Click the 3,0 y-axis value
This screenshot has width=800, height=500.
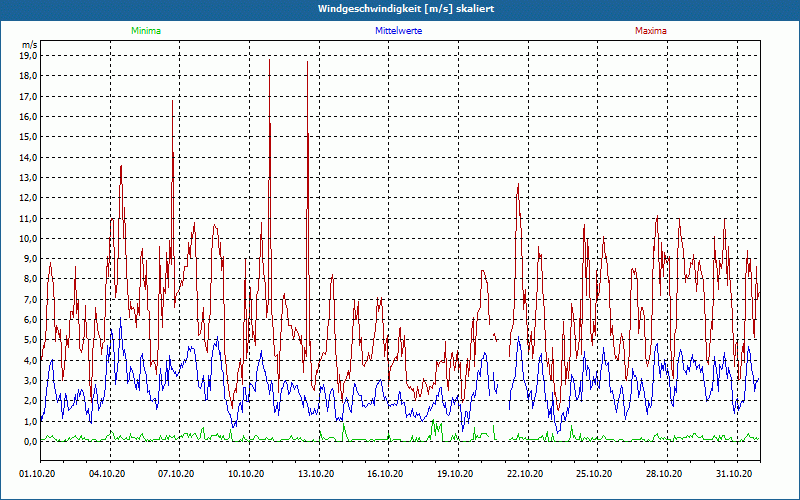pyautogui.click(x=31, y=381)
